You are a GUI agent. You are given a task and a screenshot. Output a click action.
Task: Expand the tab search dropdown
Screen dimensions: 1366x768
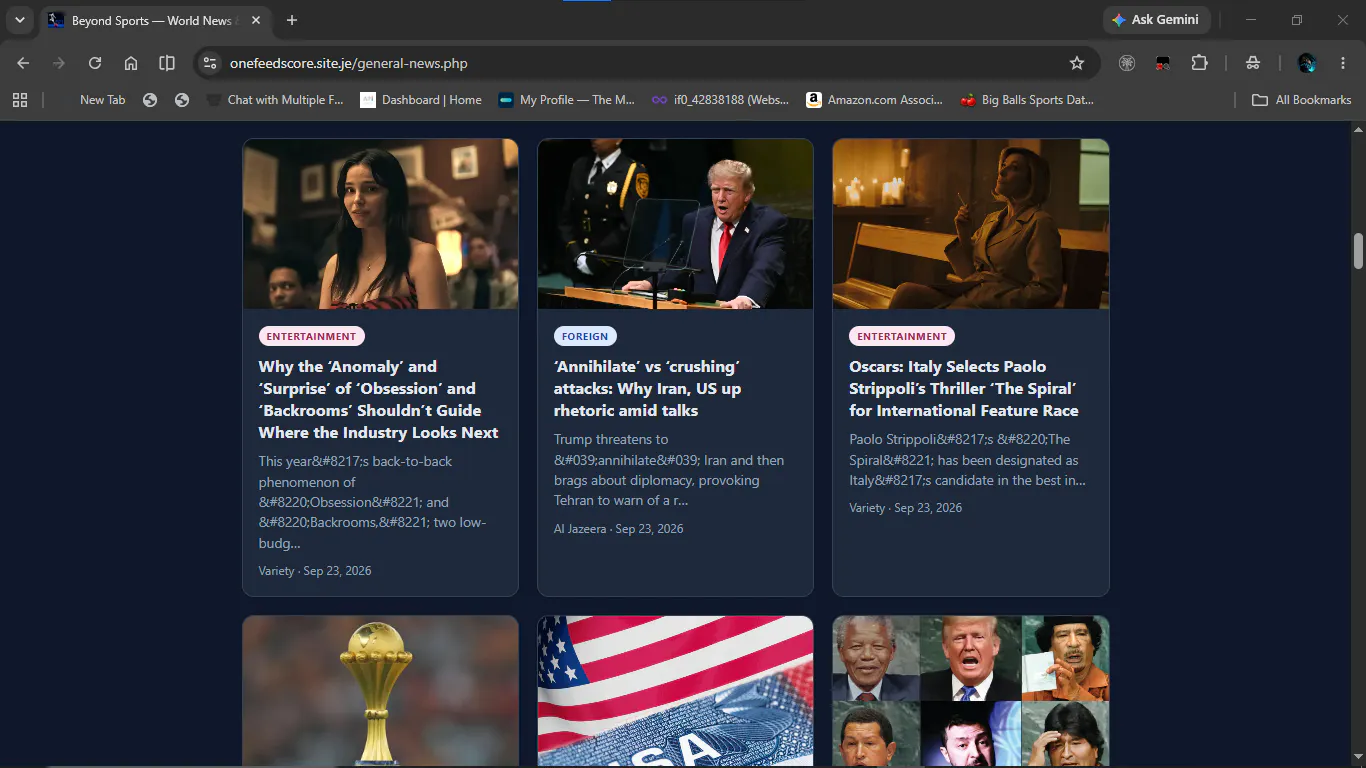pyautogui.click(x=19, y=20)
